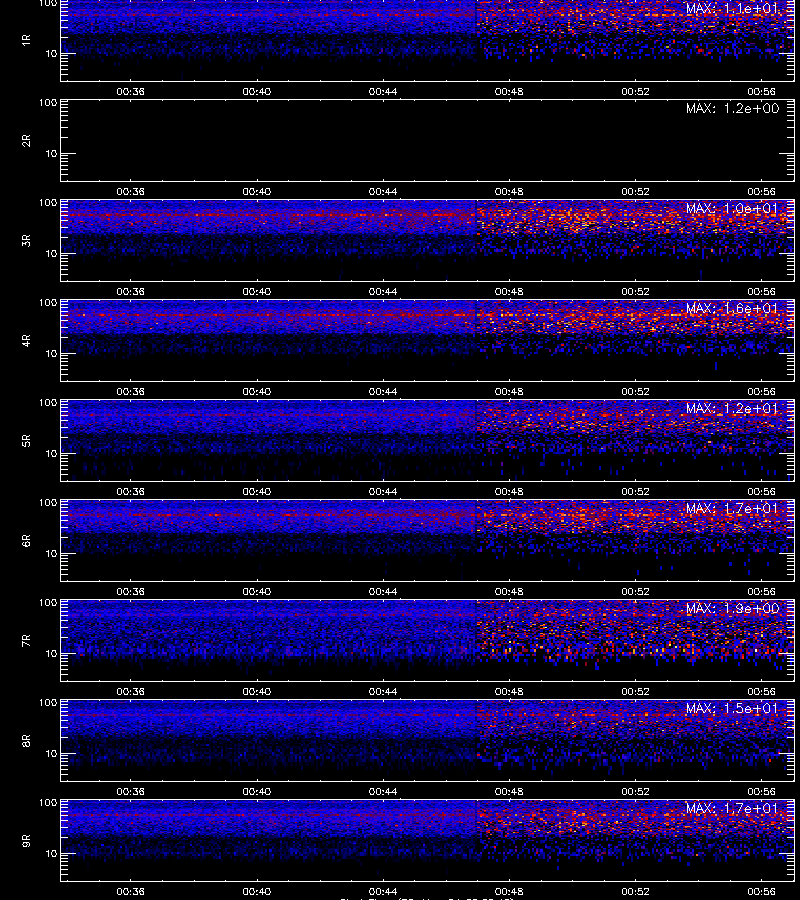Click the 00:44 time tick below panel 3R
Image resolution: width=800 pixels, height=900 pixels.
click(383, 291)
